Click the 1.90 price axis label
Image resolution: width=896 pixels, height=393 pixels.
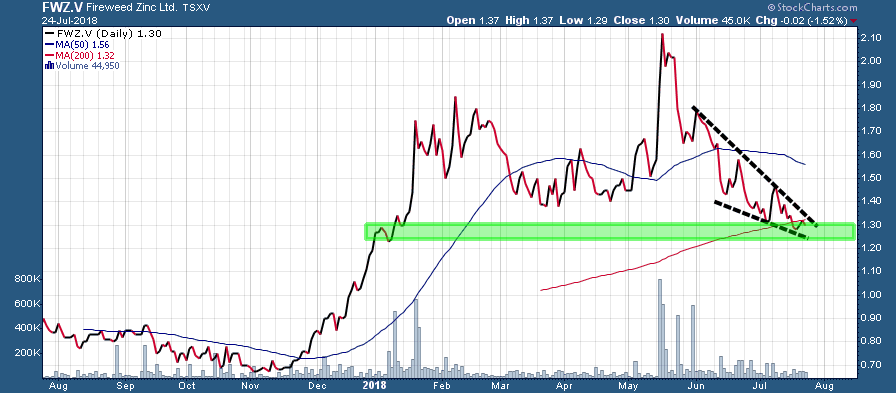click(x=871, y=84)
